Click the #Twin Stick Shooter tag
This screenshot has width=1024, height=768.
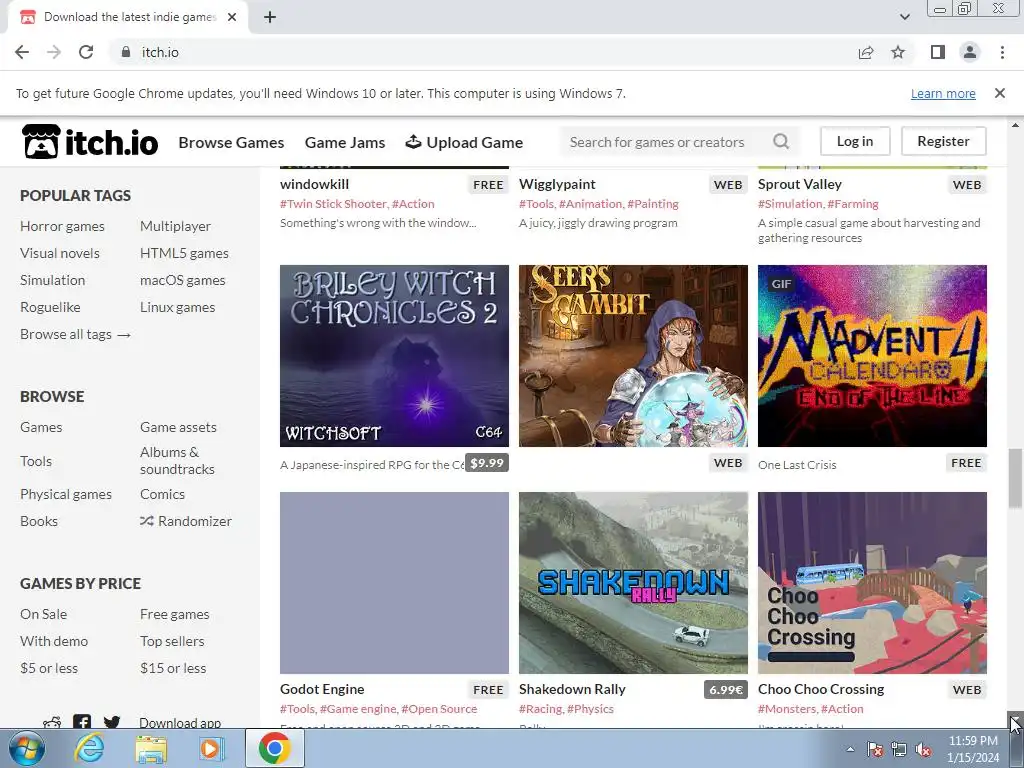click(x=333, y=204)
